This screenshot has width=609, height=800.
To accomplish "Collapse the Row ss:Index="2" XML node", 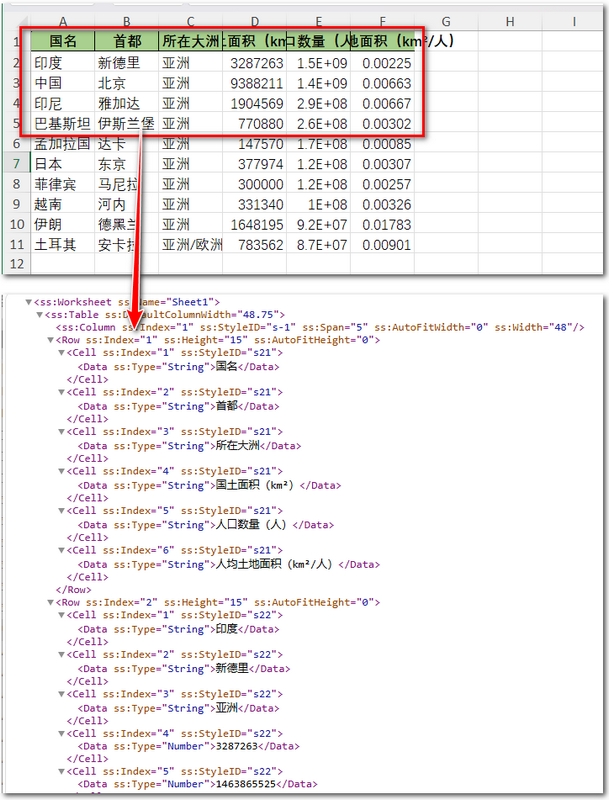I will click(50, 603).
